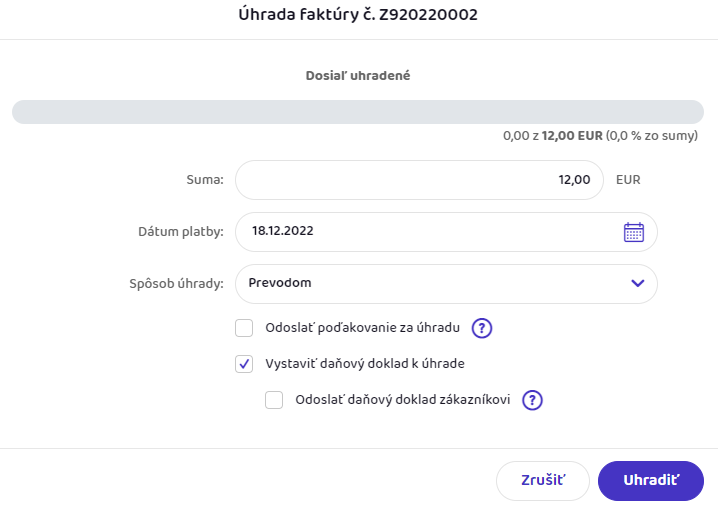The image size is (718, 508).
Task: Click the Dosiaľ uhradené progress bar
Action: [x=359, y=112]
